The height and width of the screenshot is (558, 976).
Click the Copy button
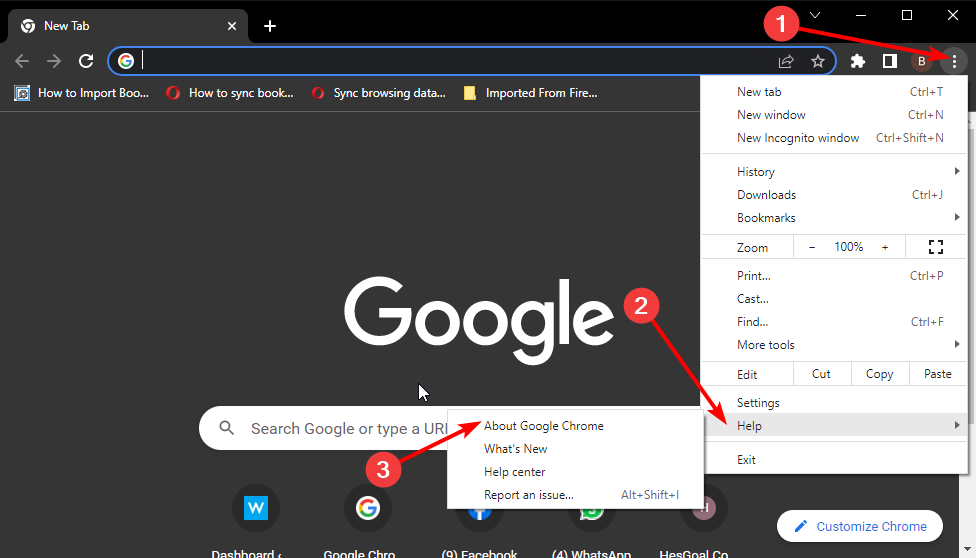pyautogui.click(x=879, y=374)
